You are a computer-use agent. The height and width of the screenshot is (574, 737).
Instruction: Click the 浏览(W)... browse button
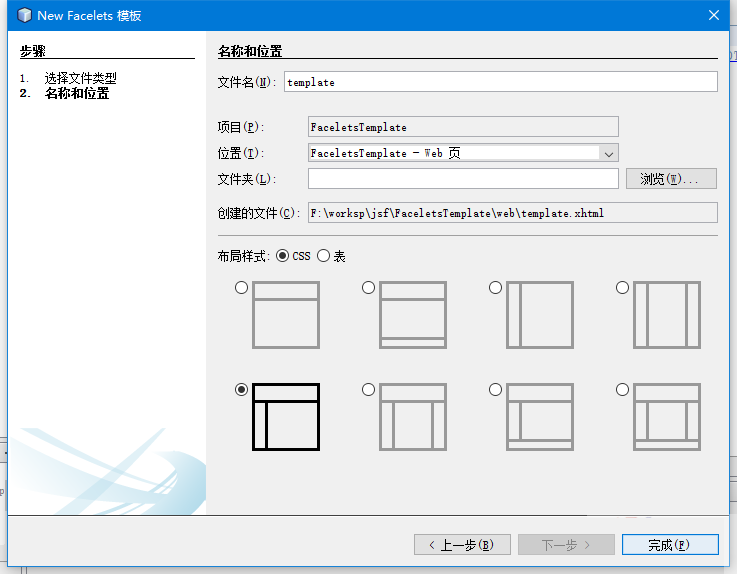[671, 179]
